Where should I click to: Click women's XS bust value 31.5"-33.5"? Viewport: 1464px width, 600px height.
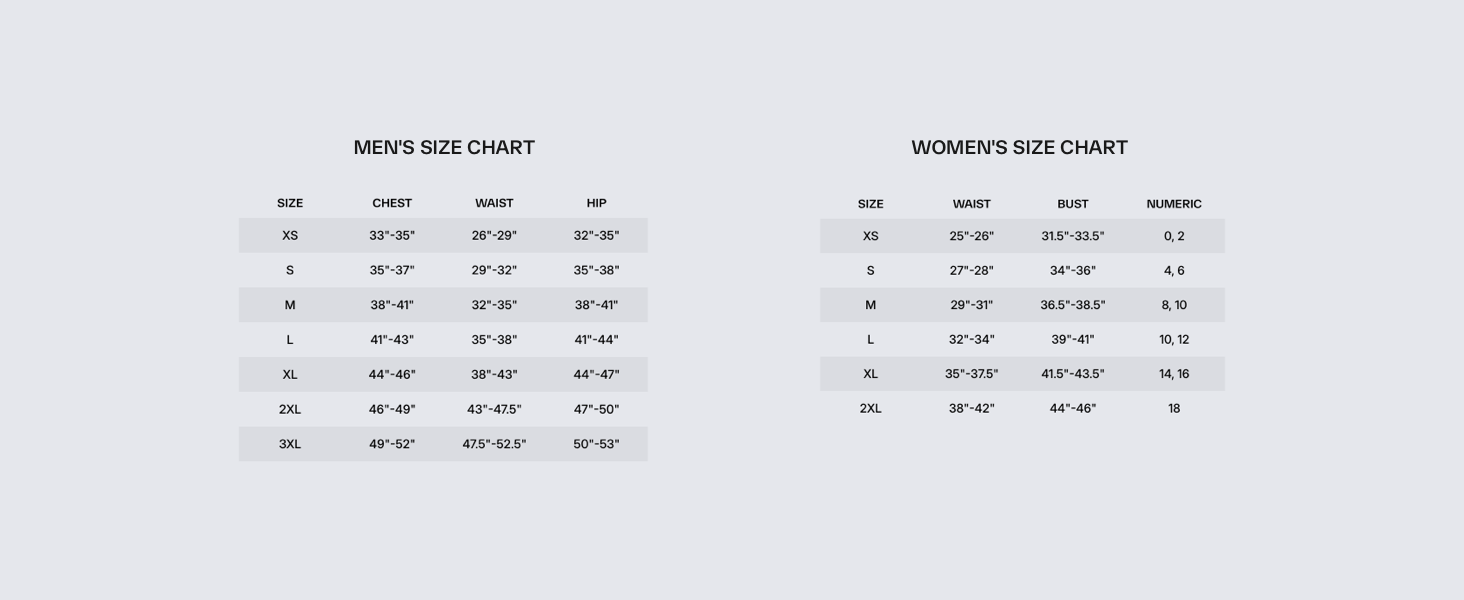1073,236
